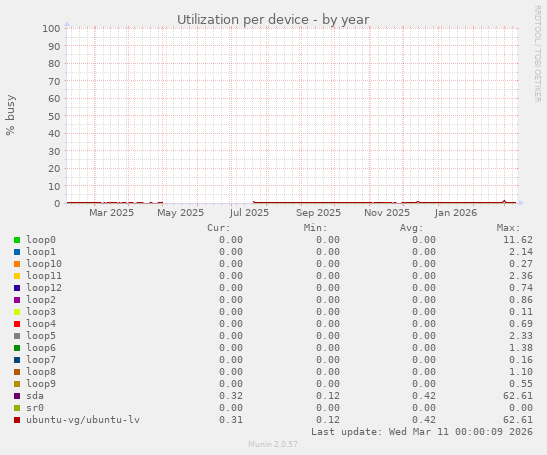Click the sda current value 0.32
547x455 pixels.
(231, 396)
